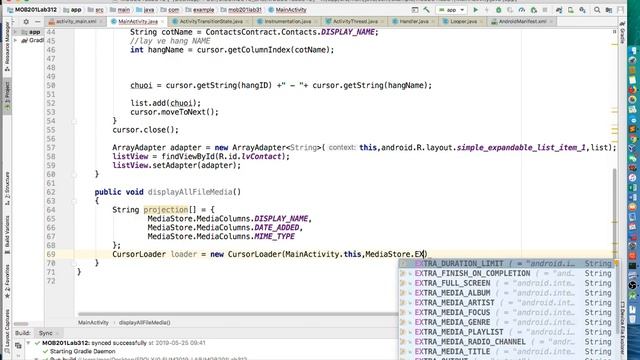
Task: Open SDK Manager icon in toolbar
Action: coord(582,10)
